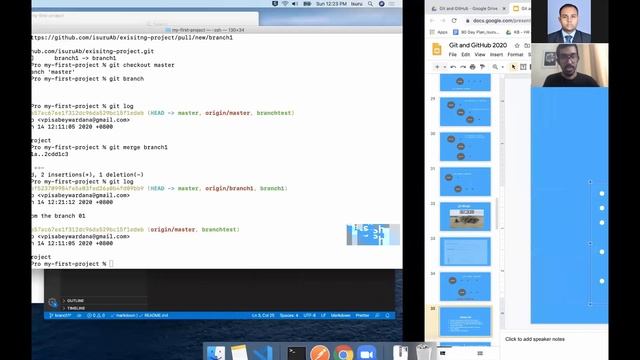The width and height of the screenshot is (640, 360).
Task: Select slide 33 thumbnail in filmstrip
Action: [465, 251]
